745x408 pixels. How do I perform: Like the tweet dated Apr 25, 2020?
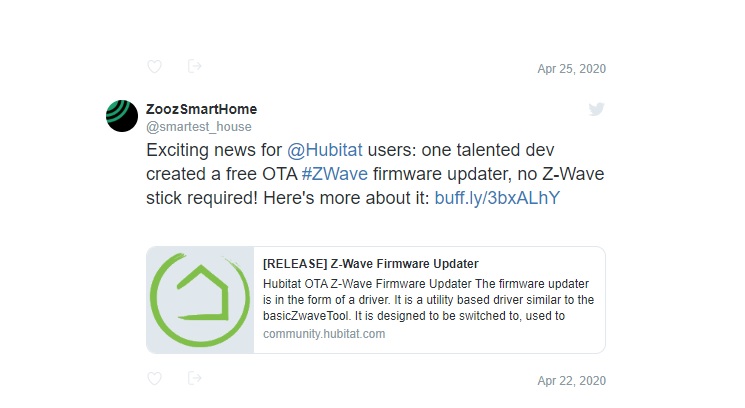155,67
